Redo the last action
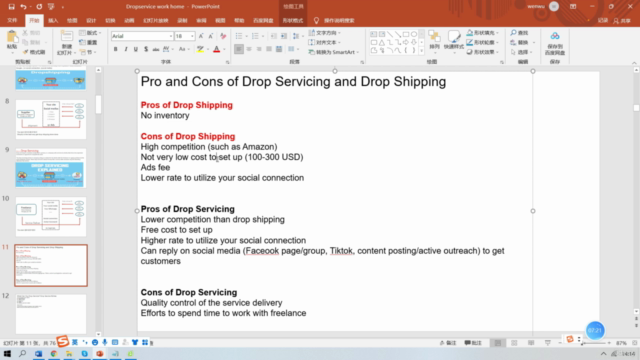The height and width of the screenshot is (360, 640). coord(39,7)
